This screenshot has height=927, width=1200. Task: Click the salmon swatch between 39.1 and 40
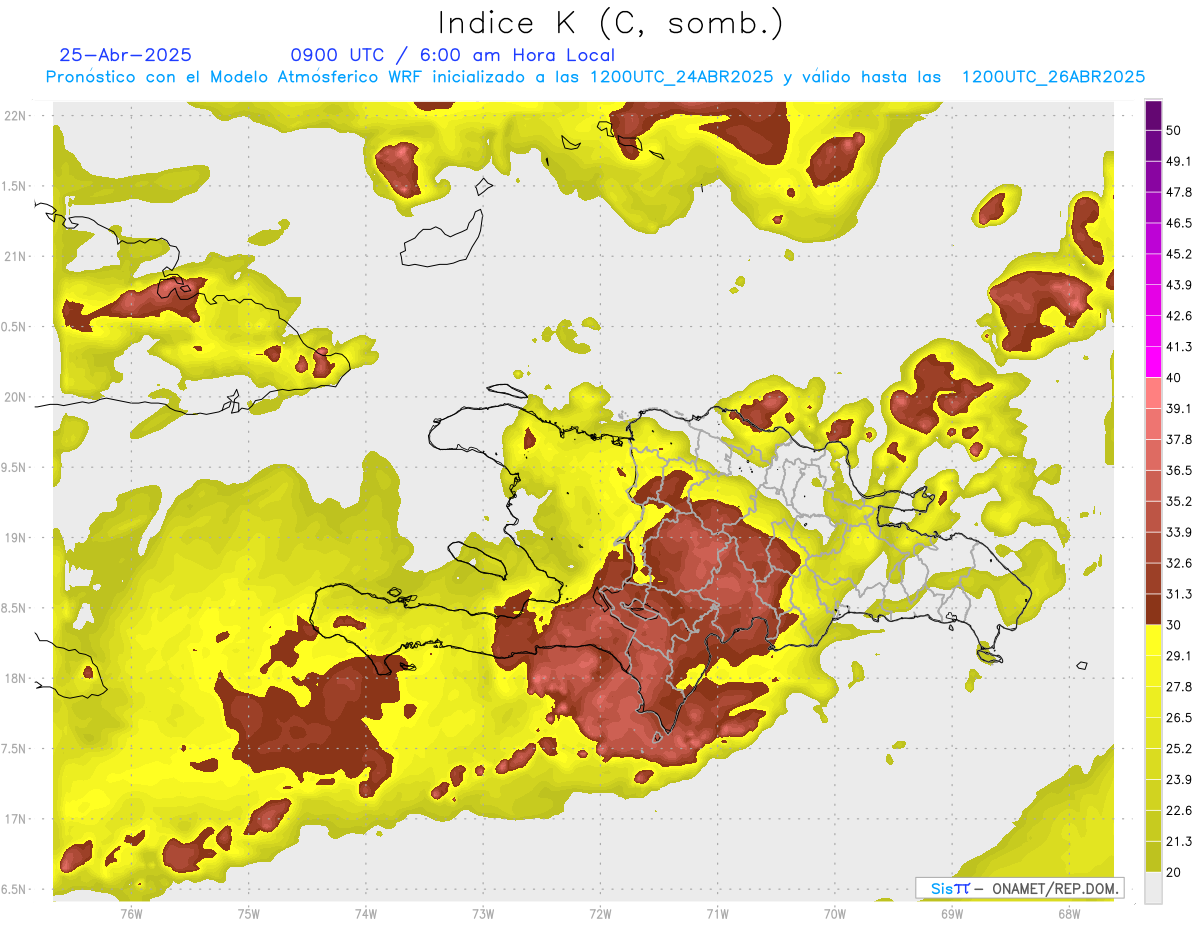(1154, 393)
